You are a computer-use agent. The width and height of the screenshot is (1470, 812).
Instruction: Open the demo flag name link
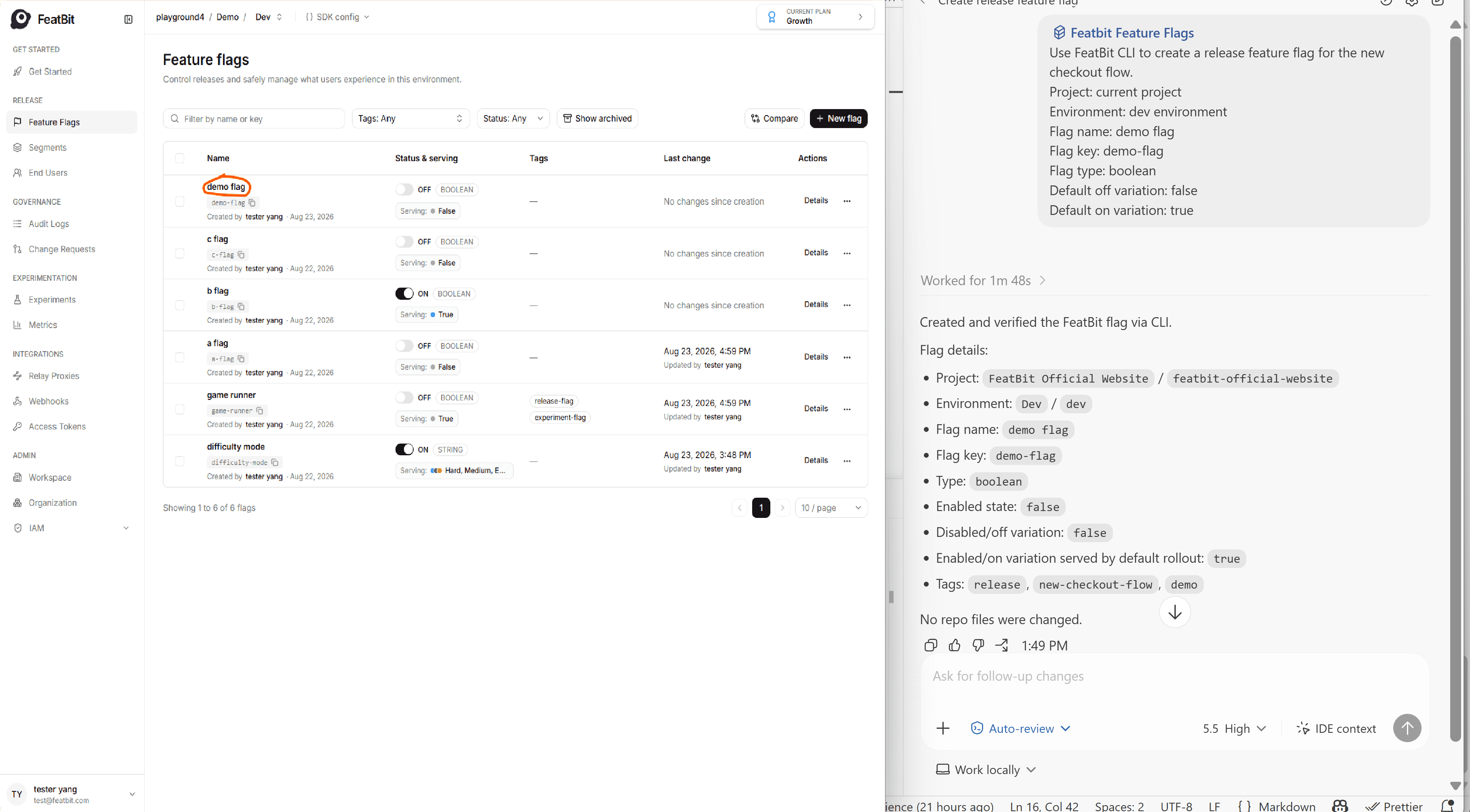tap(226, 187)
